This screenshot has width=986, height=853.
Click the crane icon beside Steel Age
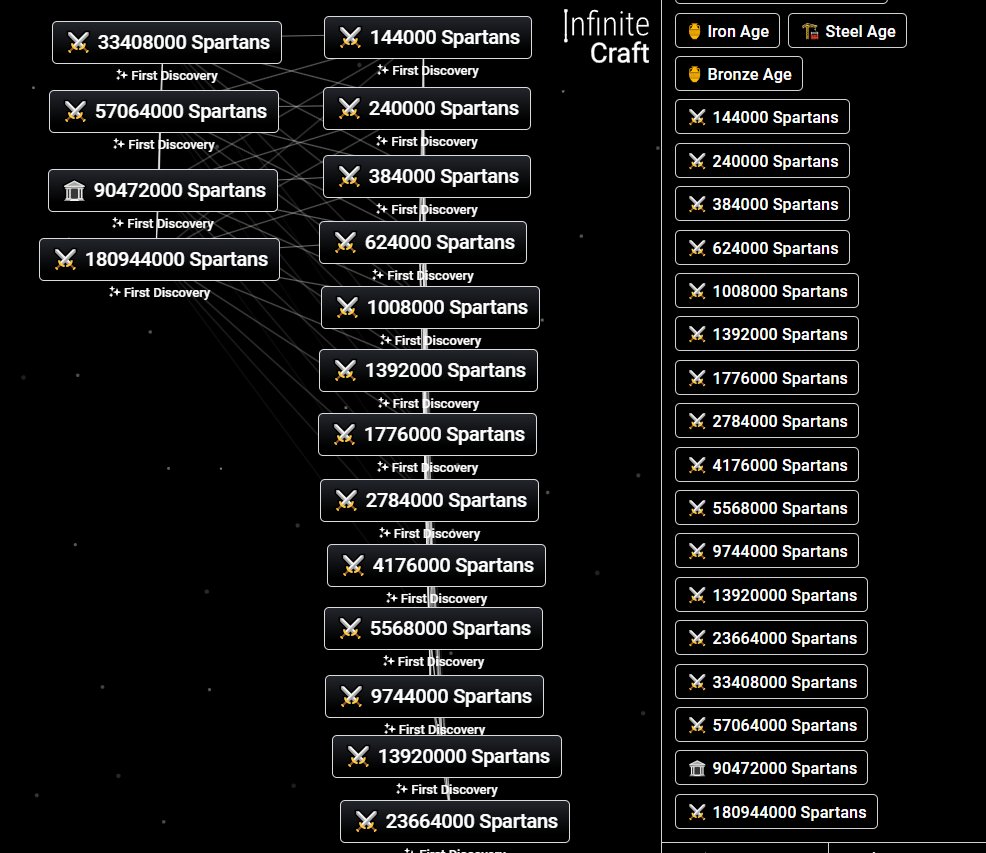click(810, 31)
